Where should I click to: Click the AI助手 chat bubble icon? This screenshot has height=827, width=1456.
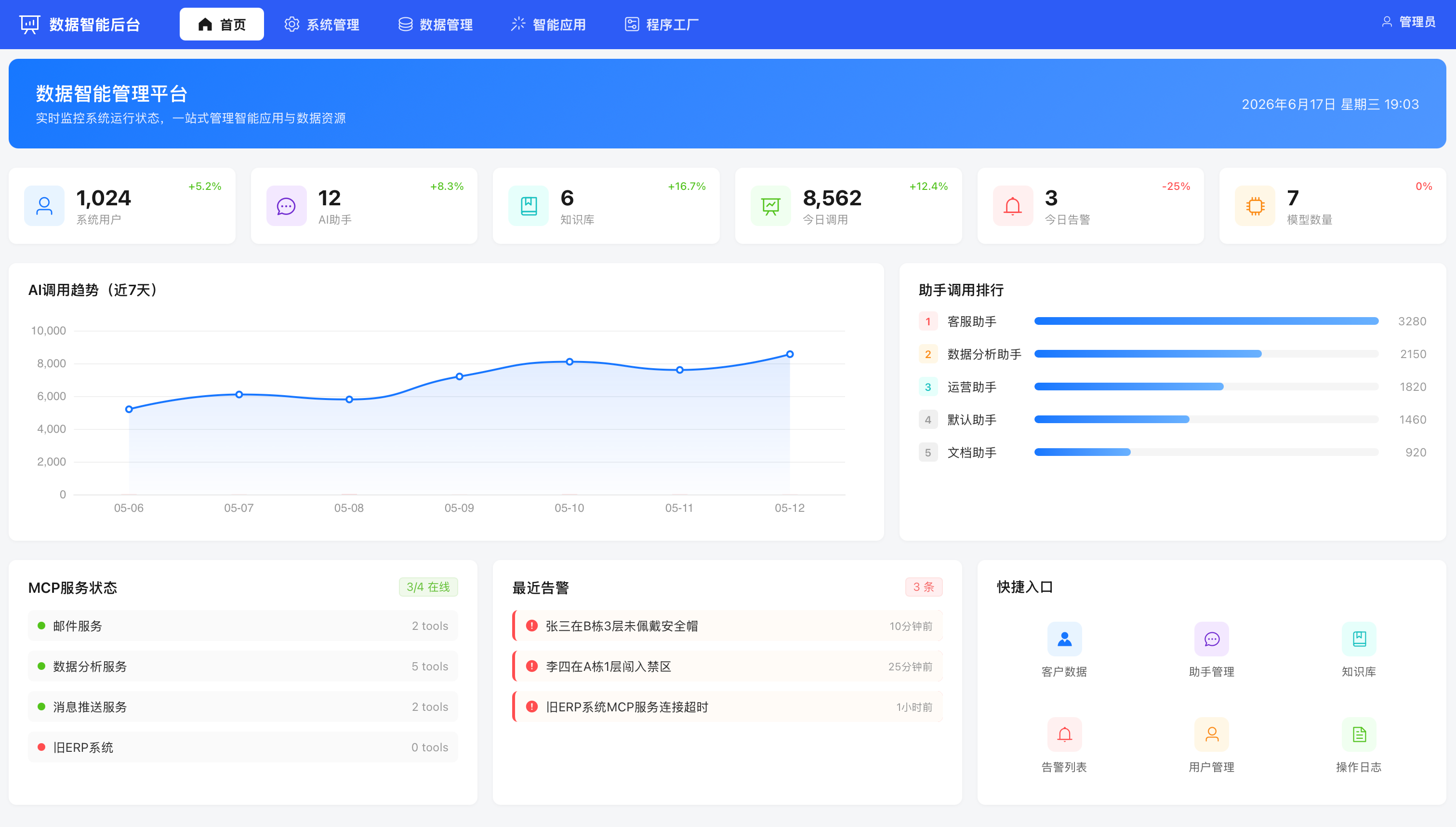tap(286, 206)
